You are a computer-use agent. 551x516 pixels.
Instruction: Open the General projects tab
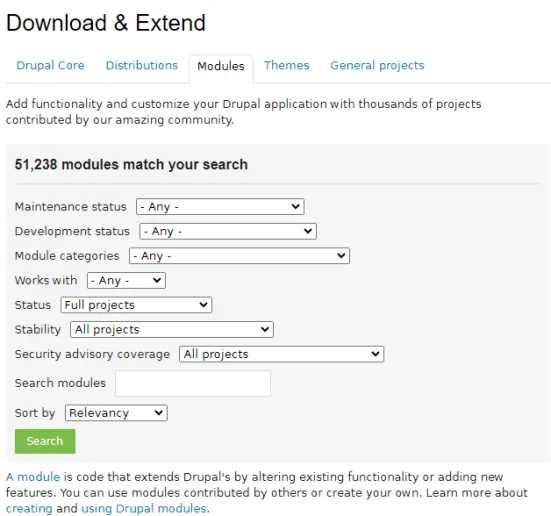click(377, 66)
